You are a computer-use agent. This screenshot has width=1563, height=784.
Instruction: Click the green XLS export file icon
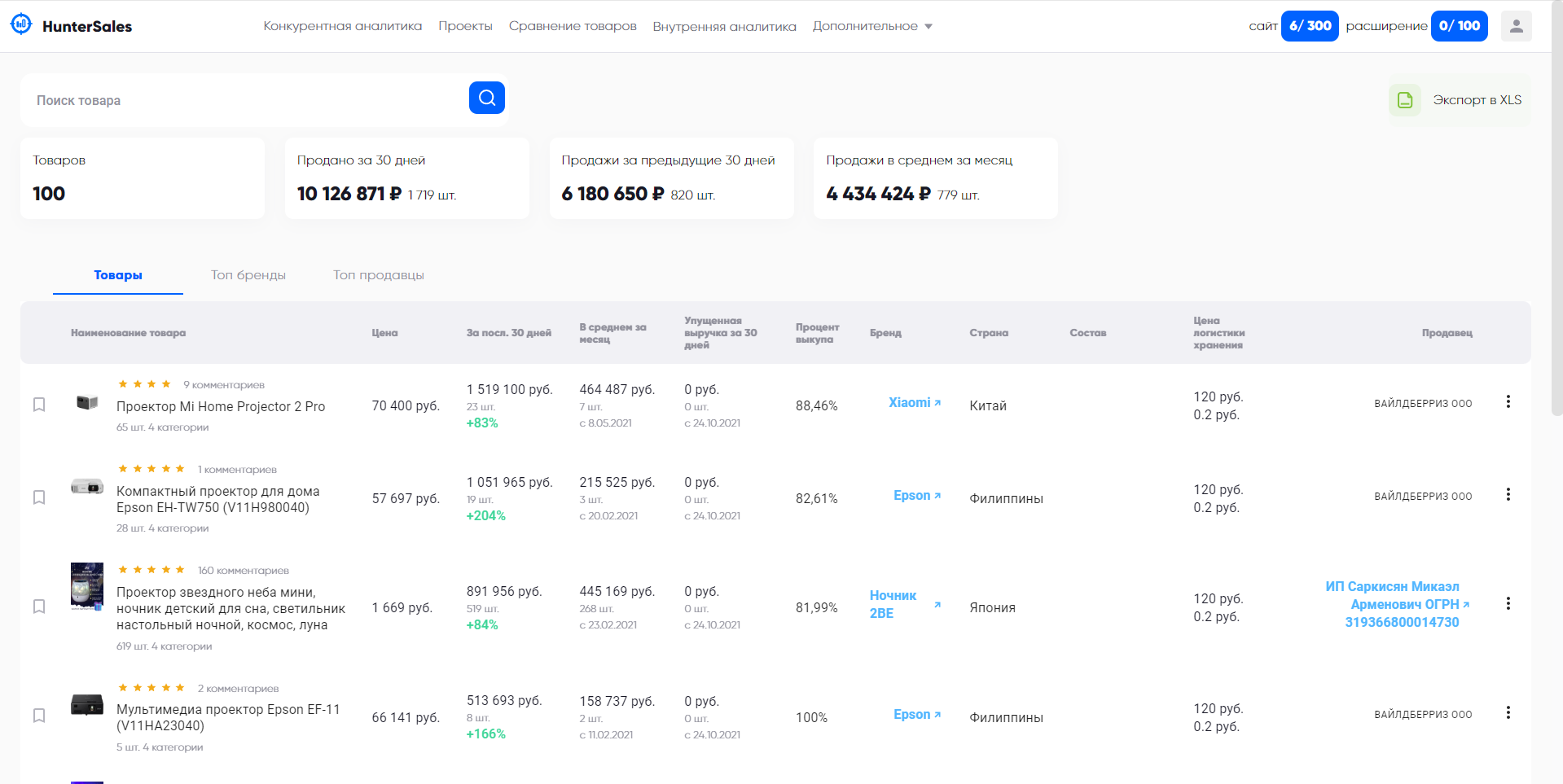(1405, 100)
